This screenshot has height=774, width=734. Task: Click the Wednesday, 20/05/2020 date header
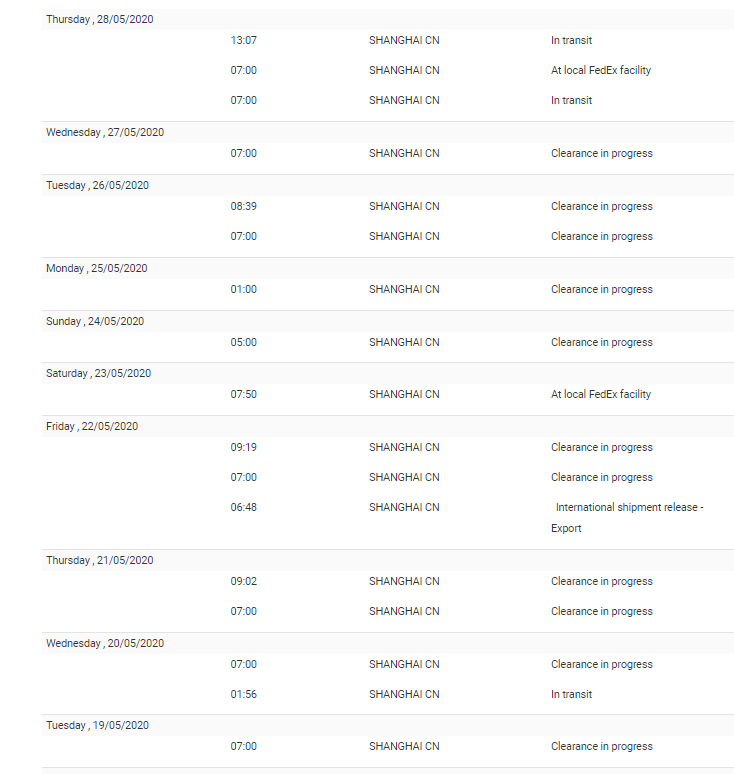(105, 644)
